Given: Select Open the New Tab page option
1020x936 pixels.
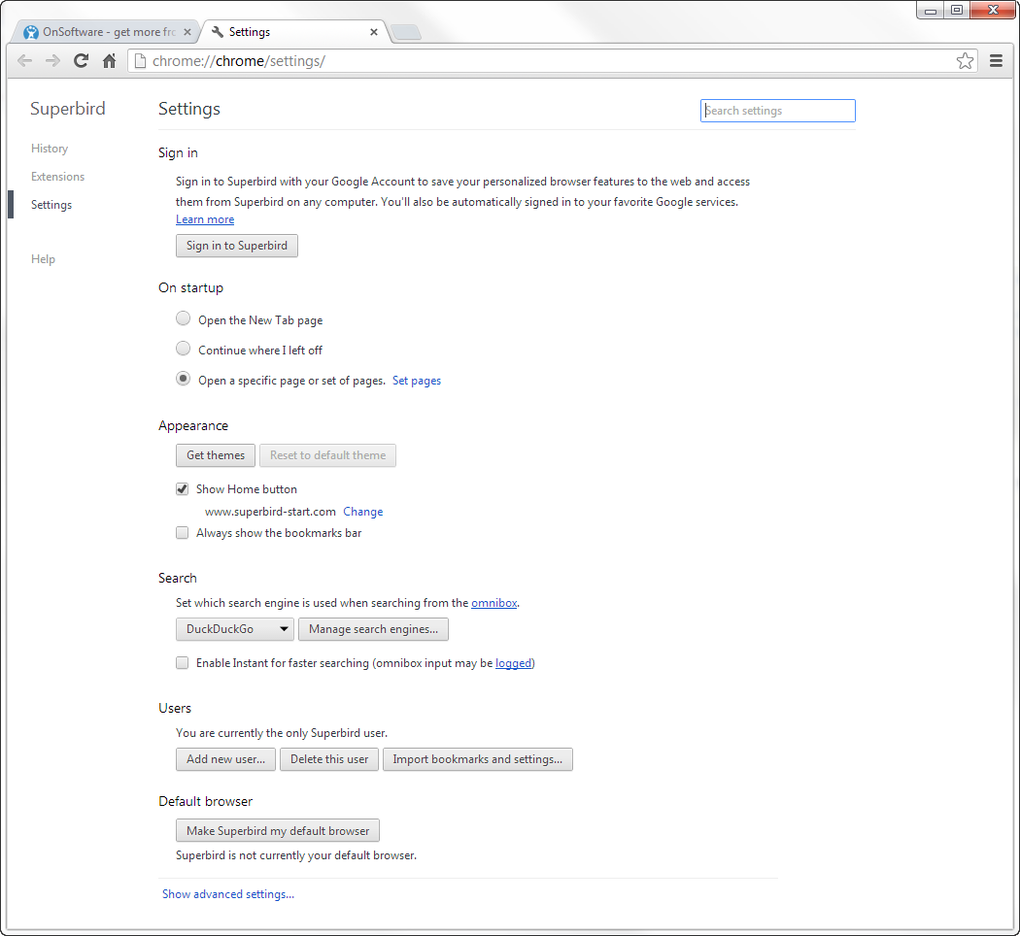Looking at the screenshot, I should pos(183,319).
